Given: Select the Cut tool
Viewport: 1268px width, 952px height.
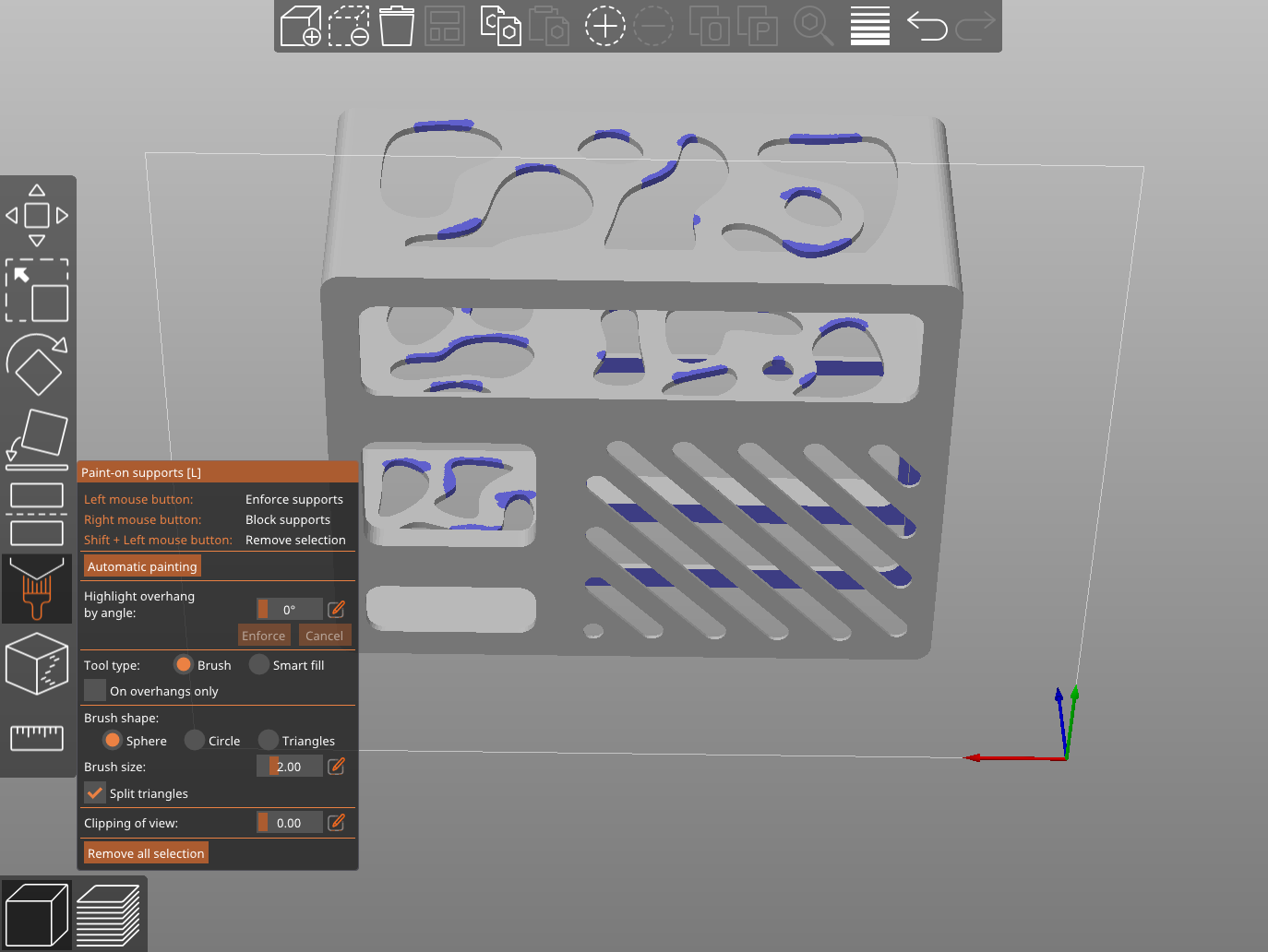Looking at the screenshot, I should point(37,514).
